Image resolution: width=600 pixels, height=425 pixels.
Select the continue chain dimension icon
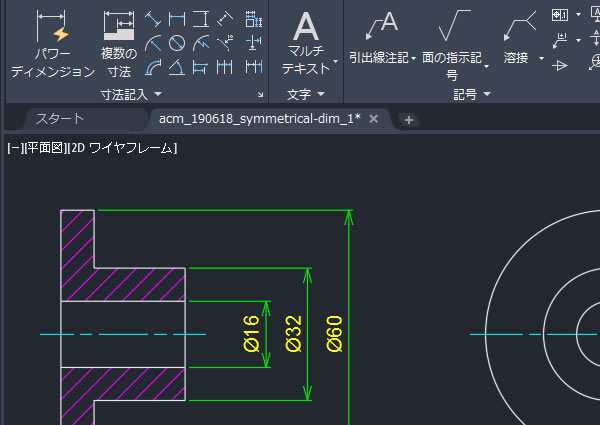point(225,67)
